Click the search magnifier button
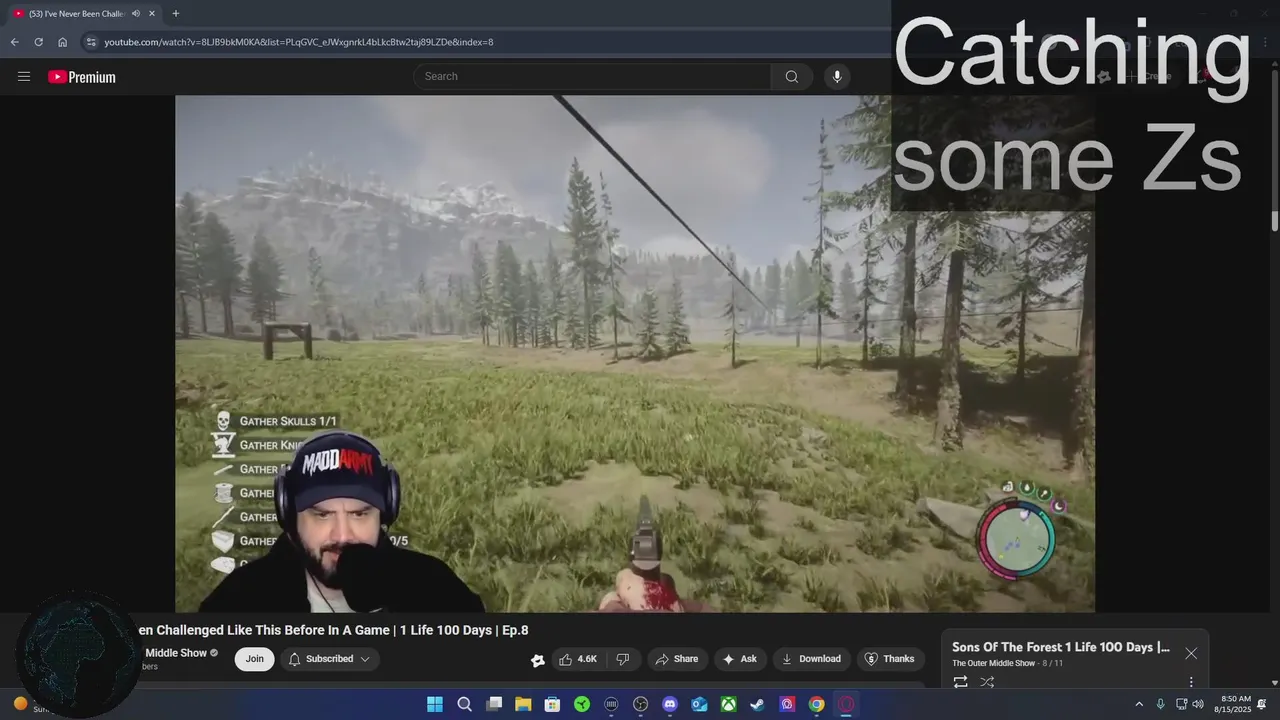 [792, 76]
